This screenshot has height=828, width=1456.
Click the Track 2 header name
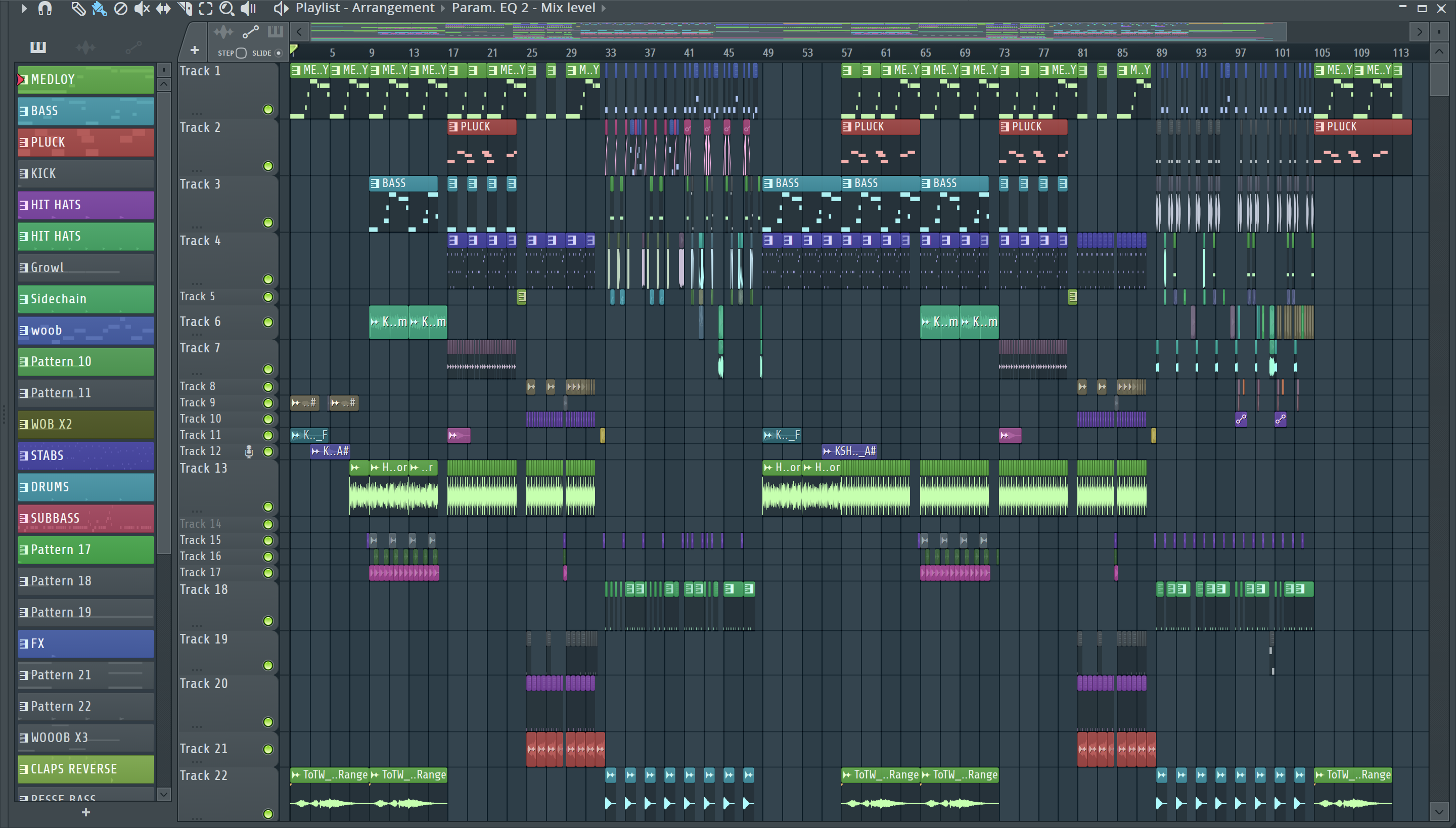200,127
